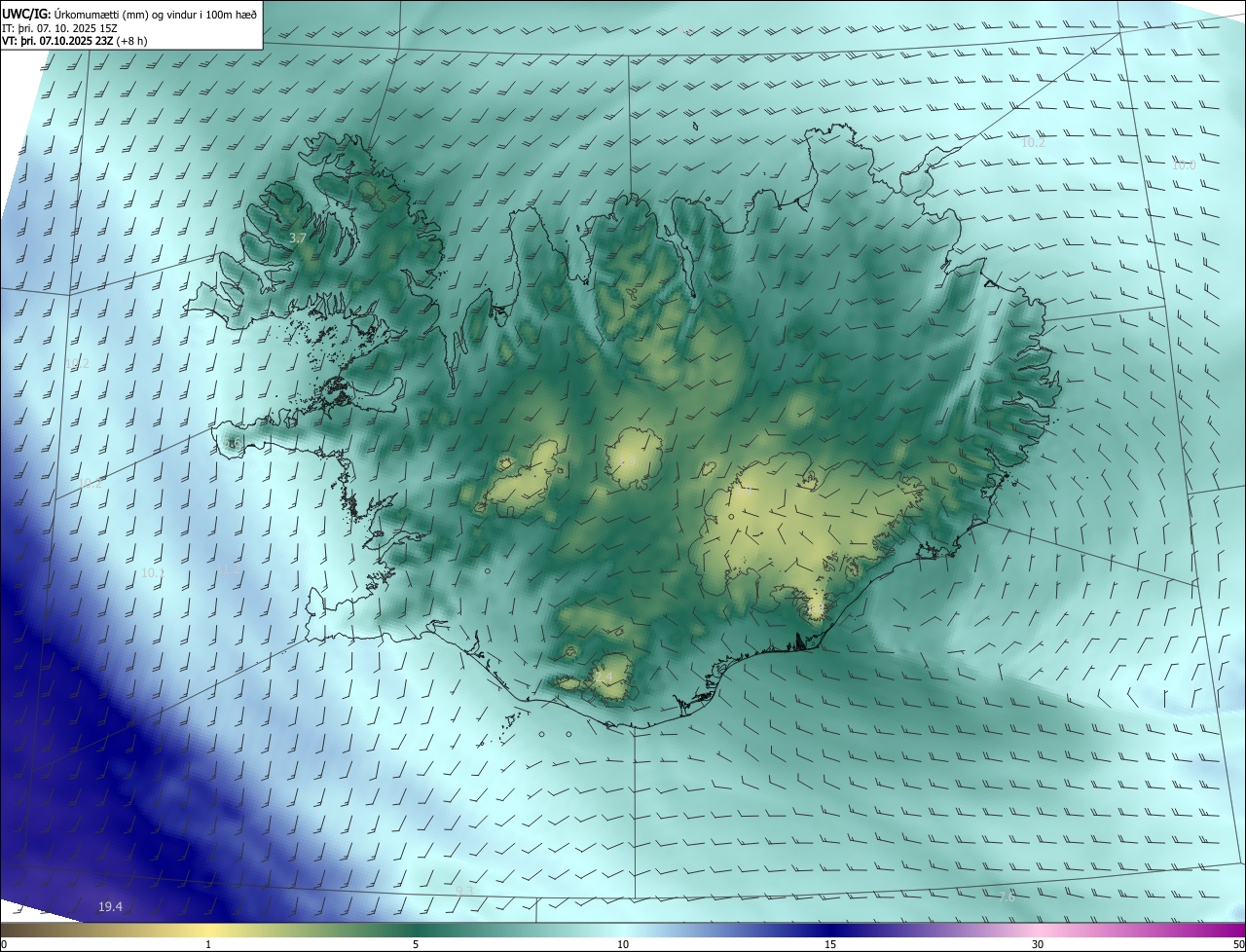Click the colour scale tick labeled 10
1246x952 pixels.
623,944
